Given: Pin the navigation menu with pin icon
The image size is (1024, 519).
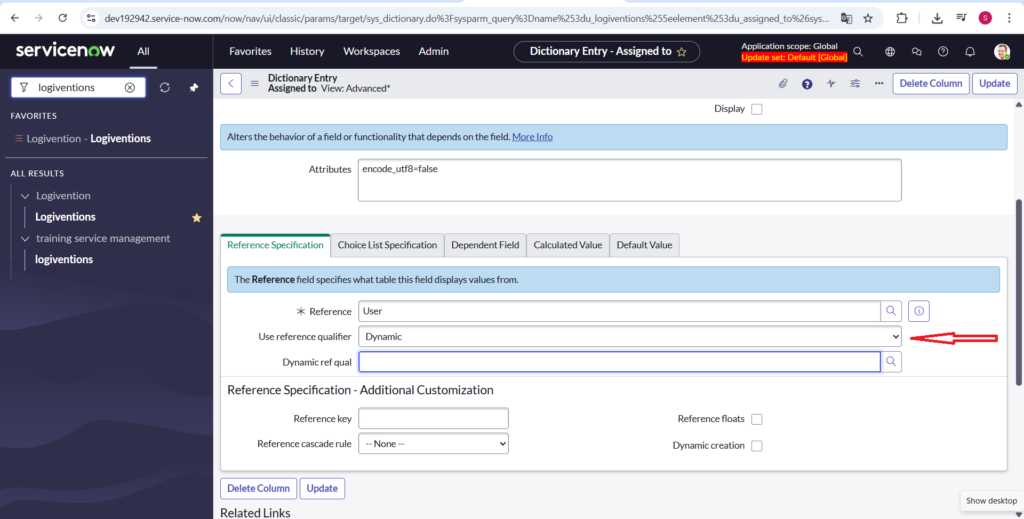Looking at the screenshot, I should pos(194,88).
